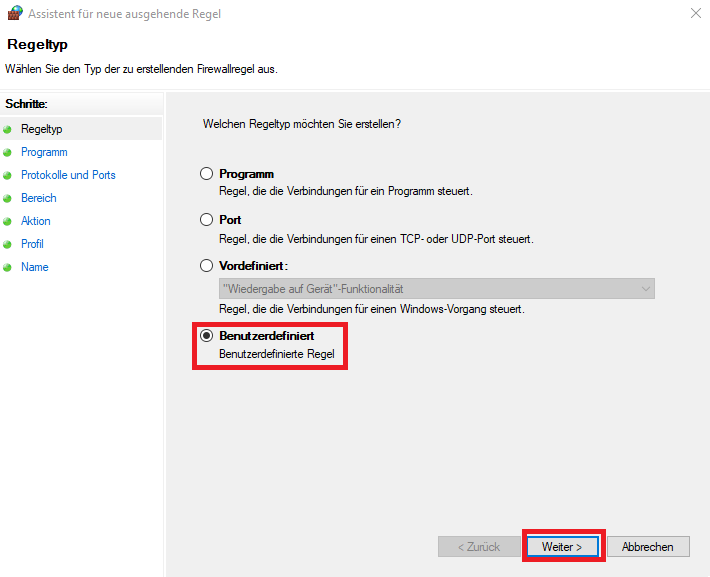The width and height of the screenshot is (710, 577).
Task: Open the Bereich step in sidebar
Action: [x=39, y=198]
